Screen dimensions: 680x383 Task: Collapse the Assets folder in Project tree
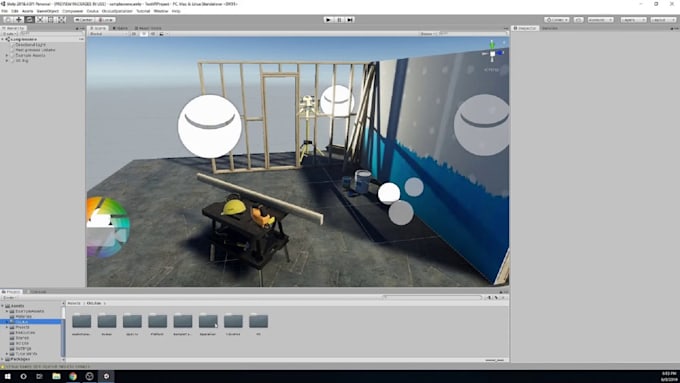(3, 306)
